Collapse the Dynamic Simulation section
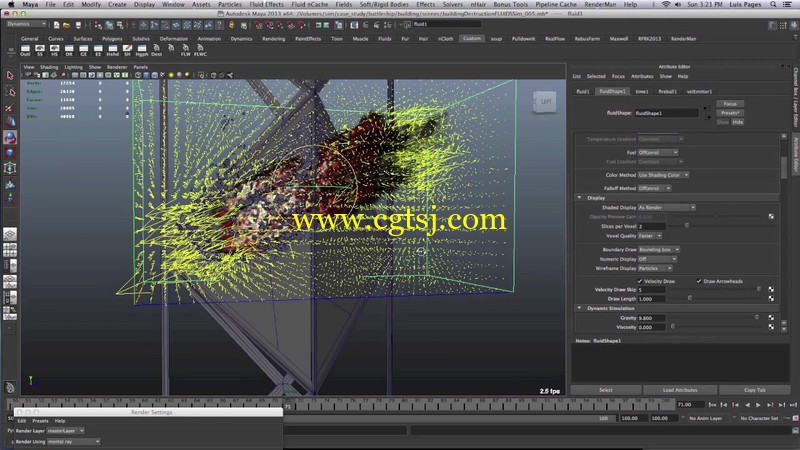Screen dimensions: 800x450 580,308
